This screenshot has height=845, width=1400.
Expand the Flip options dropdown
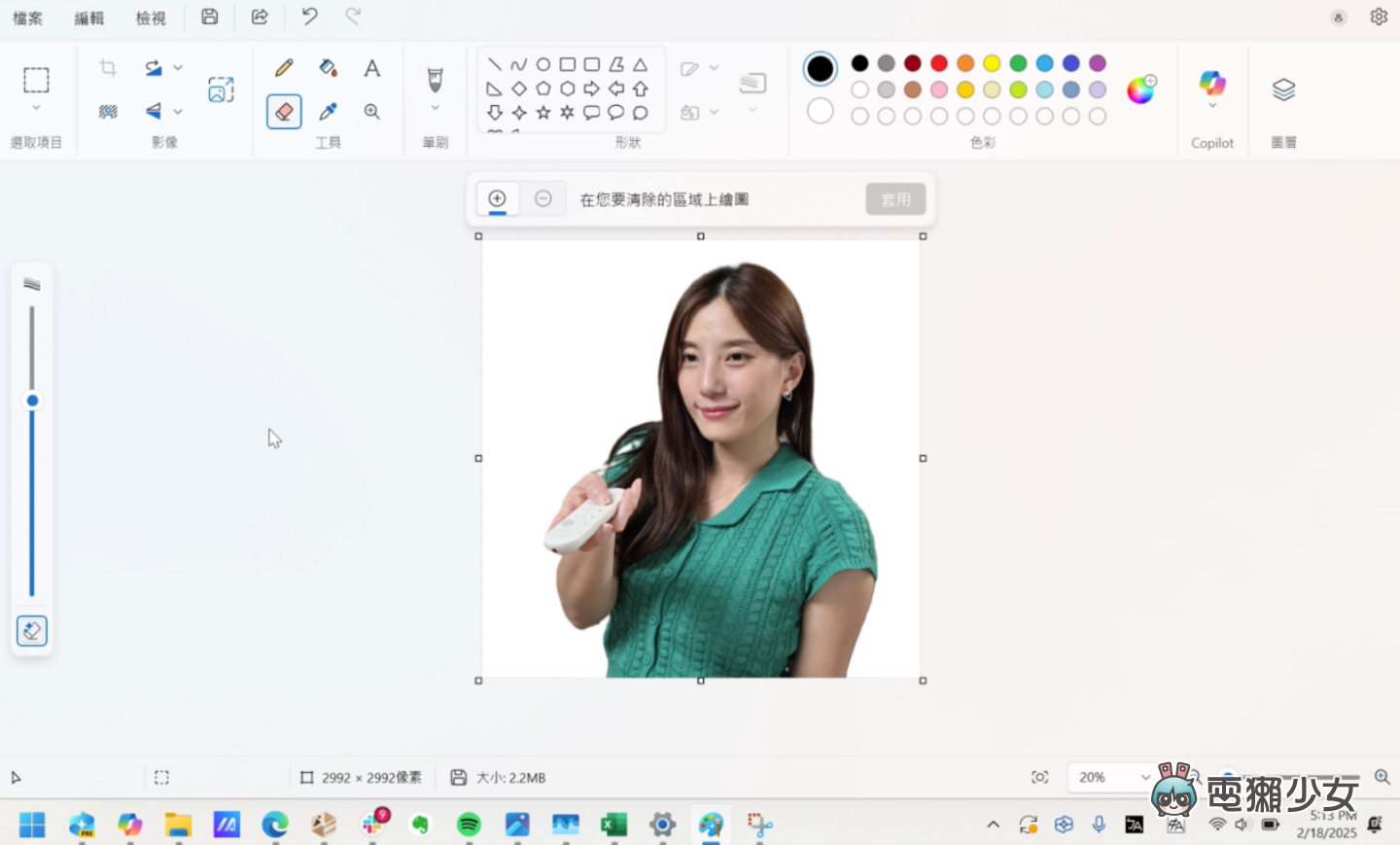[x=178, y=112]
